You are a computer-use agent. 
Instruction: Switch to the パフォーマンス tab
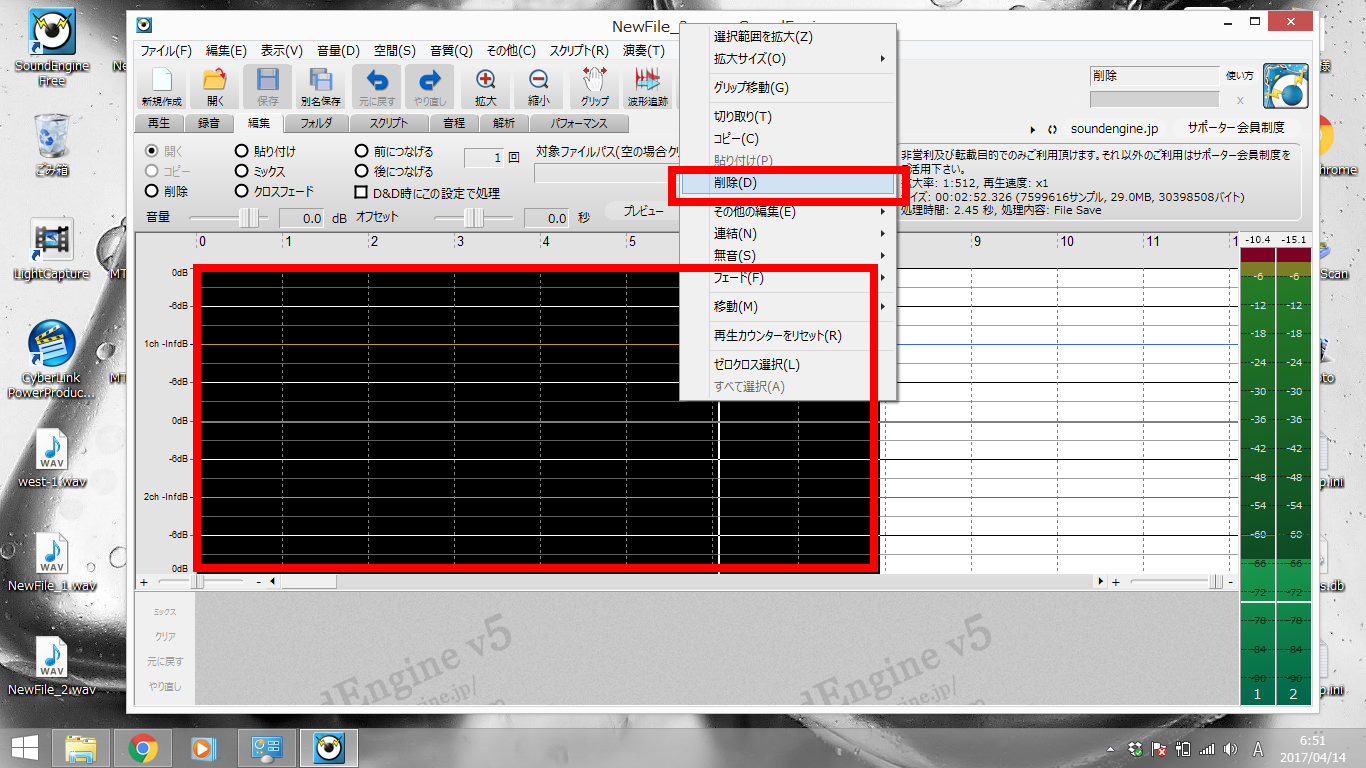tap(578, 123)
